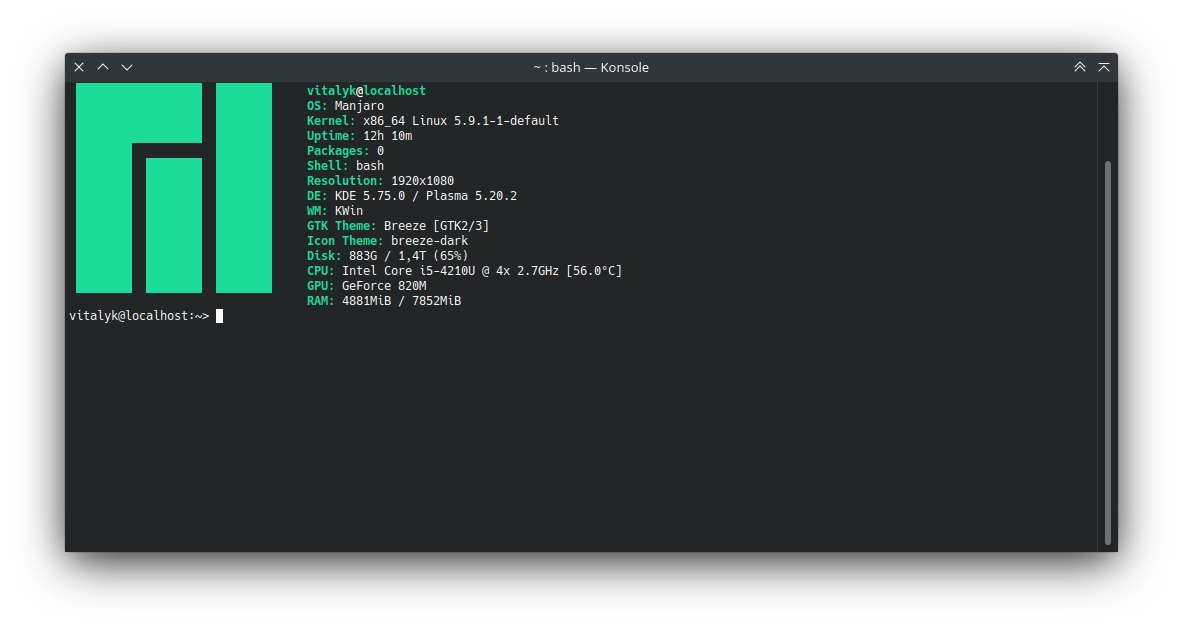The height and width of the screenshot is (629, 1183).
Task: Click the 'Icon Theme: breeze-dark' line
Action: click(387, 241)
